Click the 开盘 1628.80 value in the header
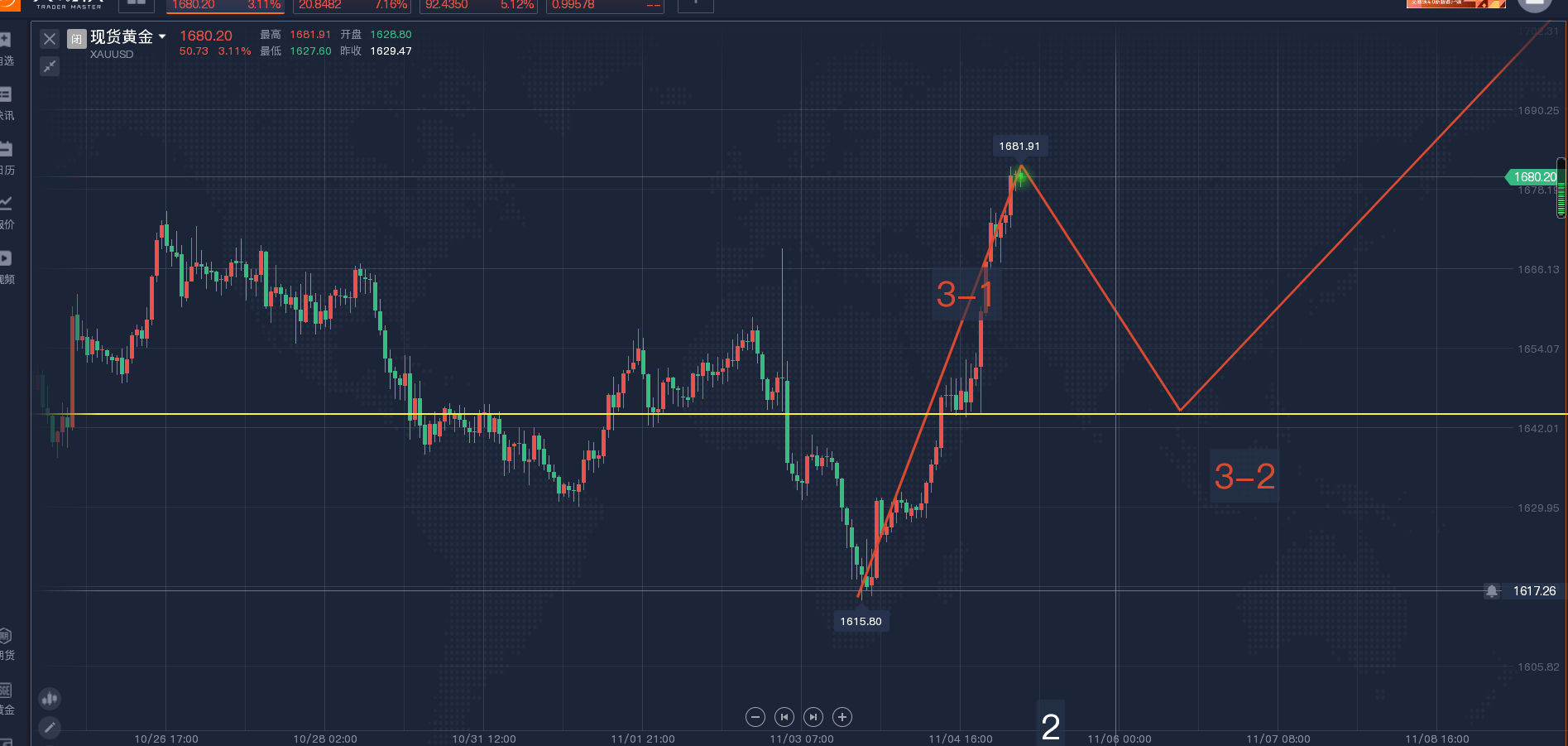This screenshot has width=1568, height=746. [391, 35]
